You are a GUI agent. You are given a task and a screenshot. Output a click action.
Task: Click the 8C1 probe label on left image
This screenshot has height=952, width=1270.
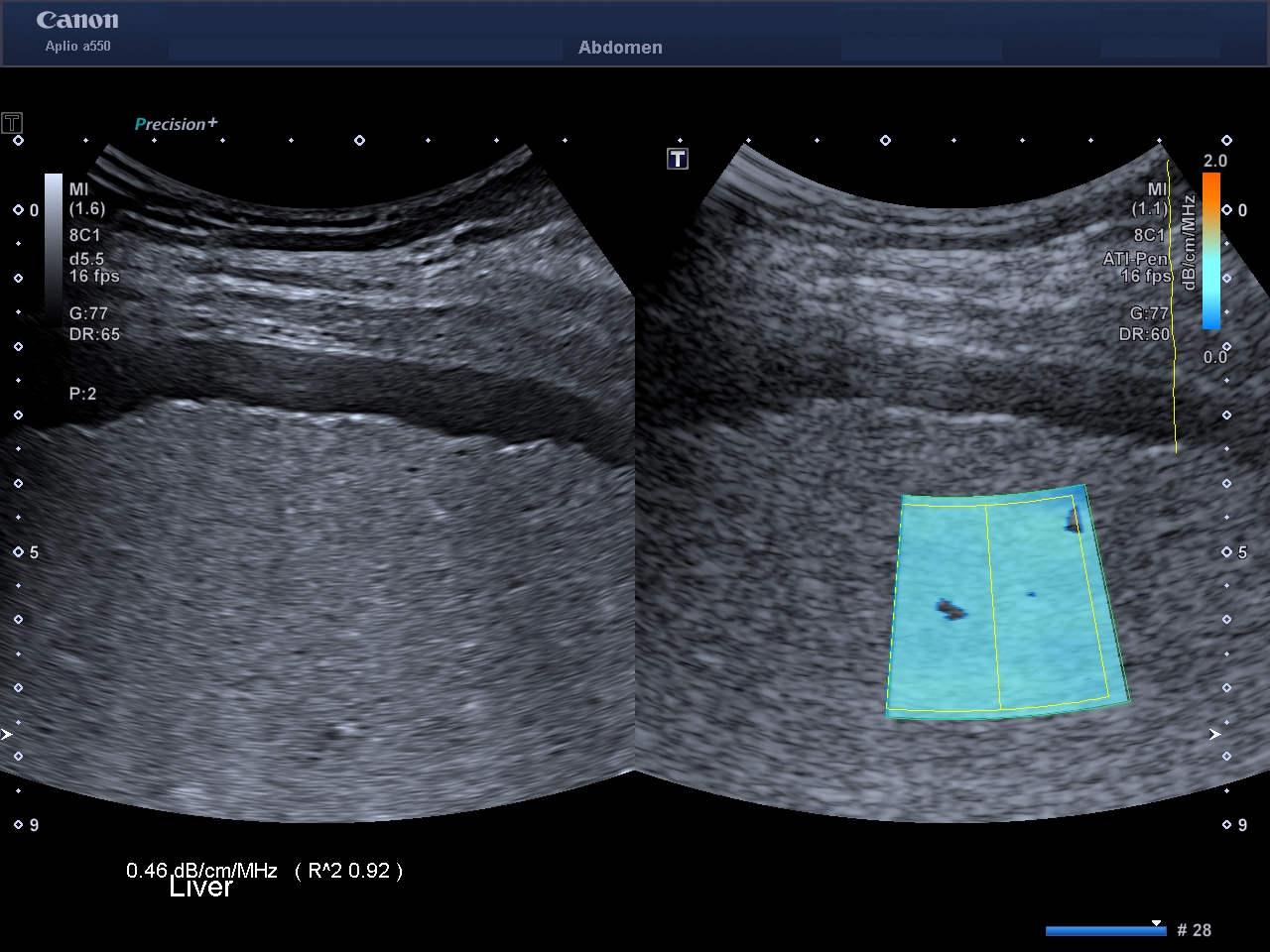84,235
